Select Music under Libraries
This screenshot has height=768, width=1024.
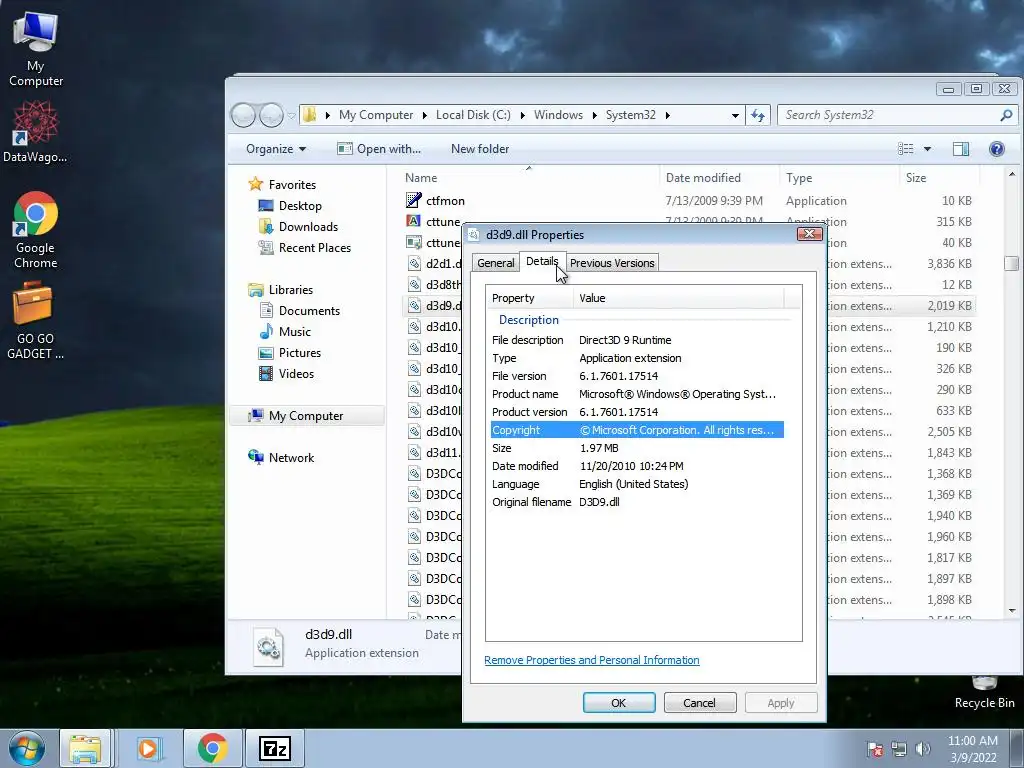point(285,332)
